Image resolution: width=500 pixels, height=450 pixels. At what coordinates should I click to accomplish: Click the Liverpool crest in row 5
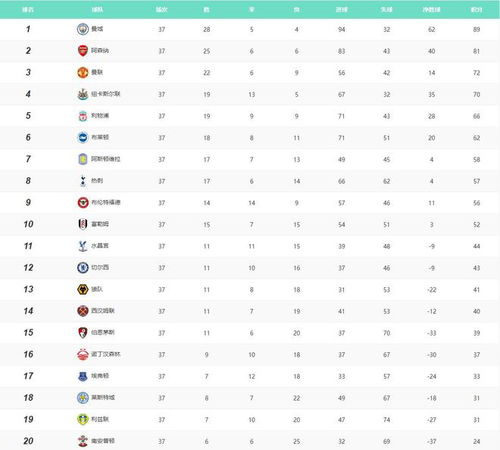83,116
